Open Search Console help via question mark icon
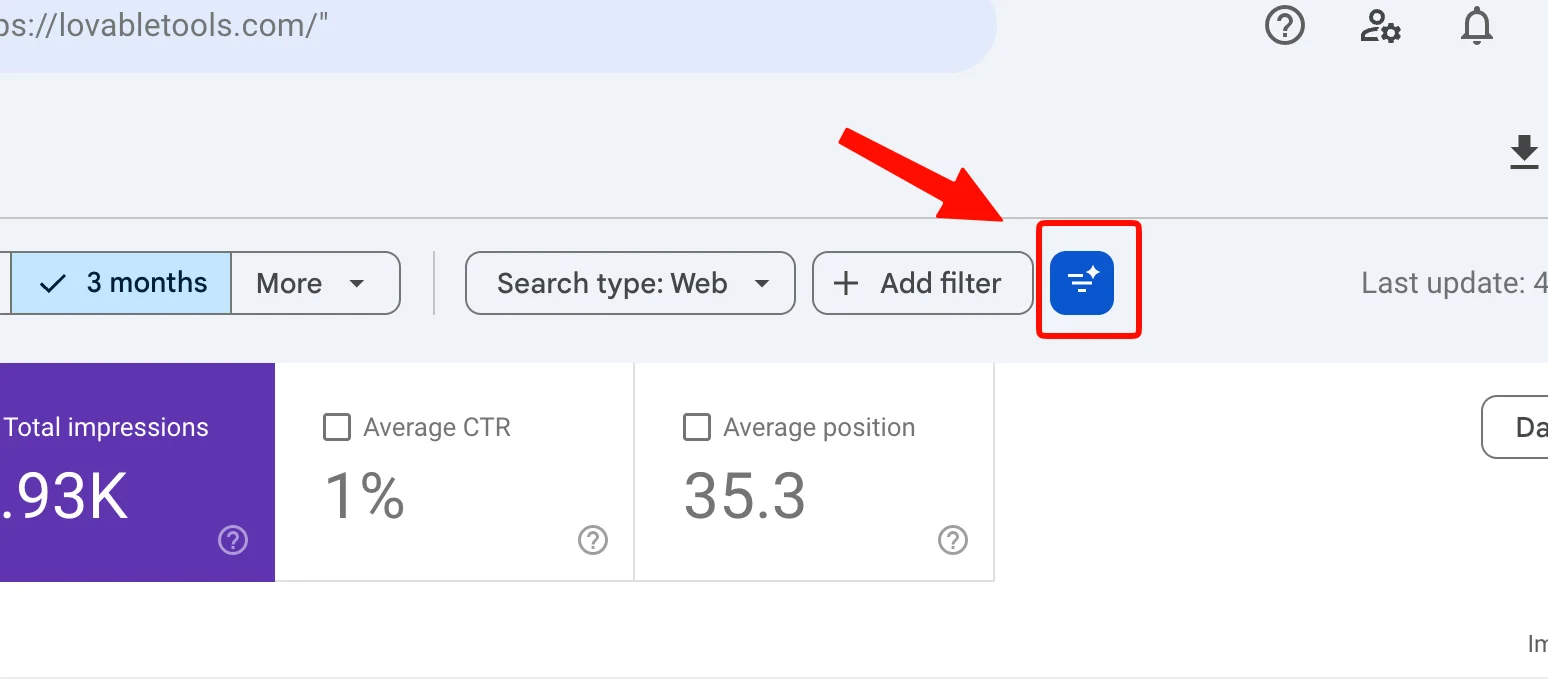 pos(1284,27)
